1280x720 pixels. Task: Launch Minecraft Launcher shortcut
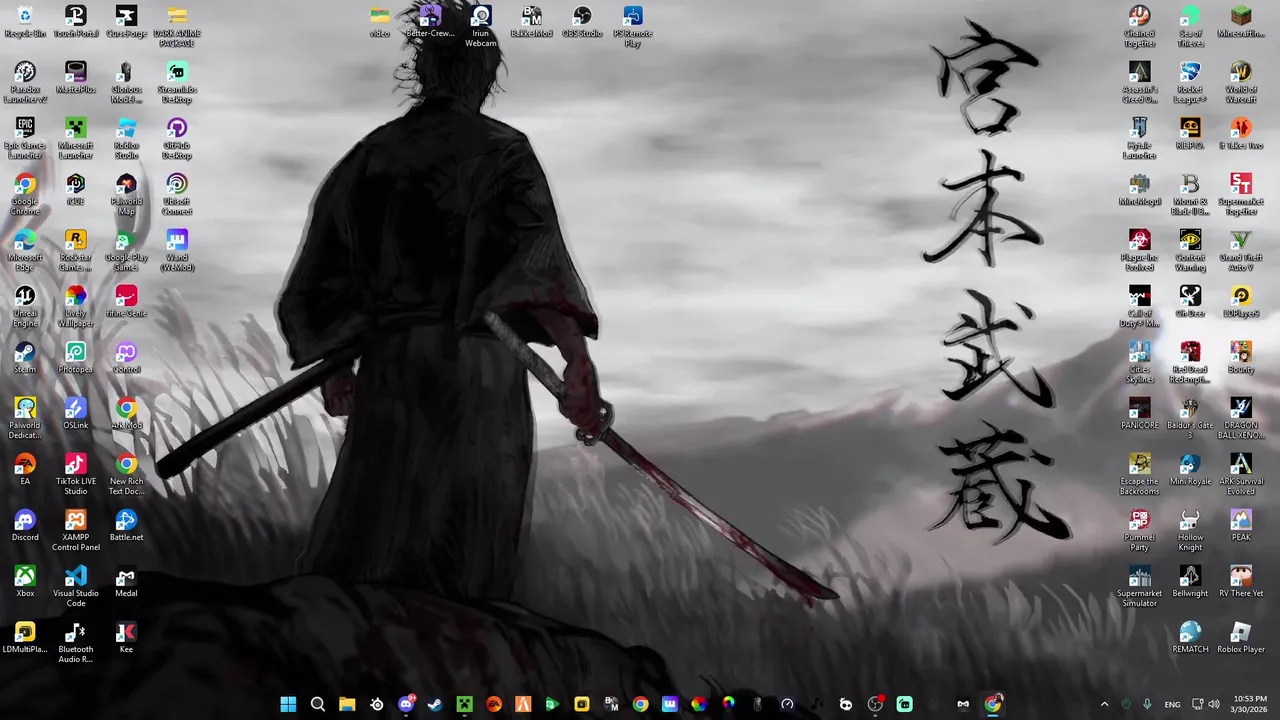[76, 139]
